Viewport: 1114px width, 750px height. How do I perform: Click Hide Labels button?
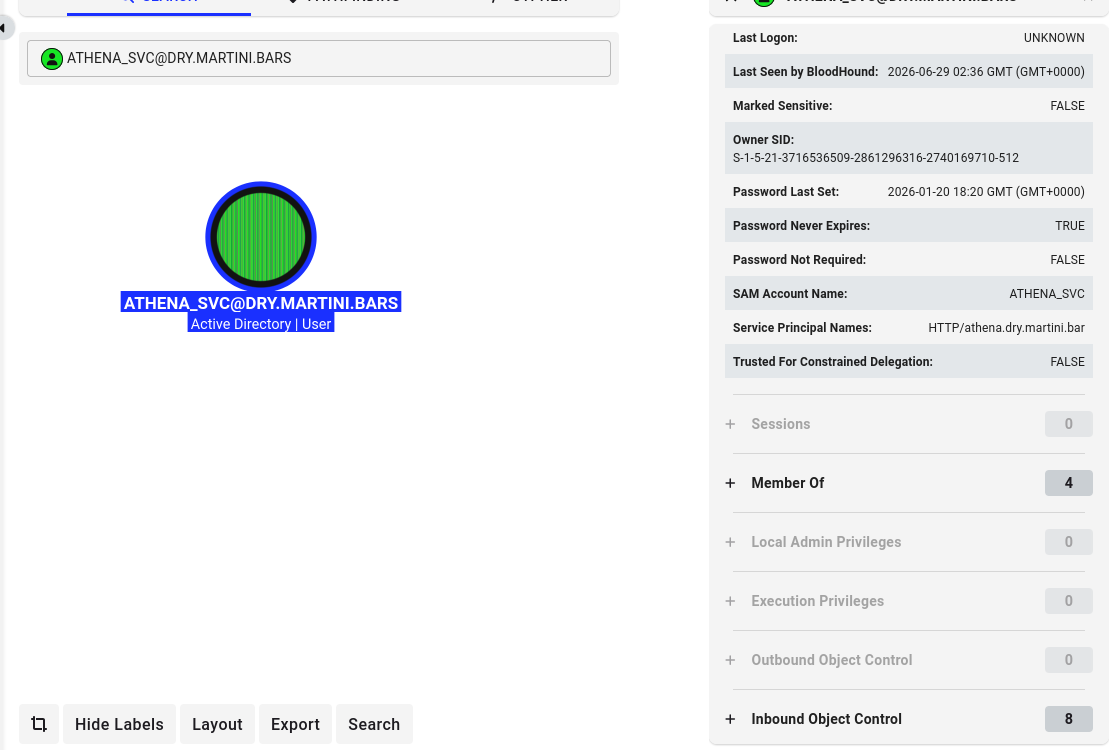pyautogui.click(x=119, y=724)
